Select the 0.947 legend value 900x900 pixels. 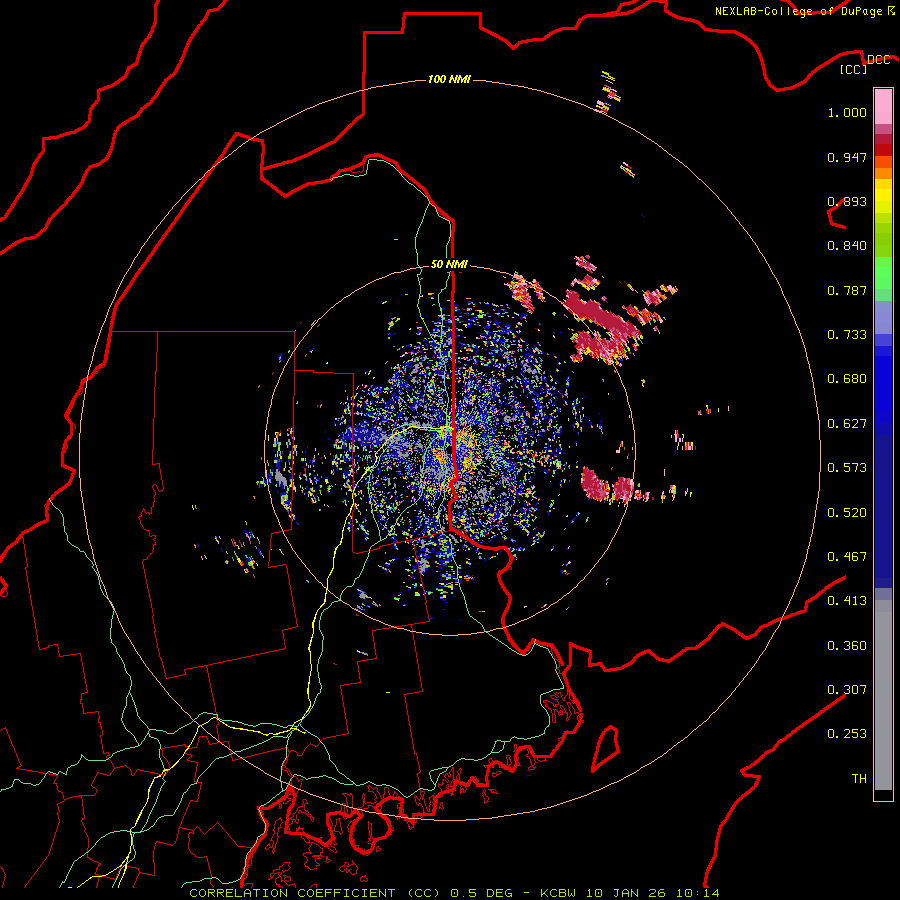[847, 157]
